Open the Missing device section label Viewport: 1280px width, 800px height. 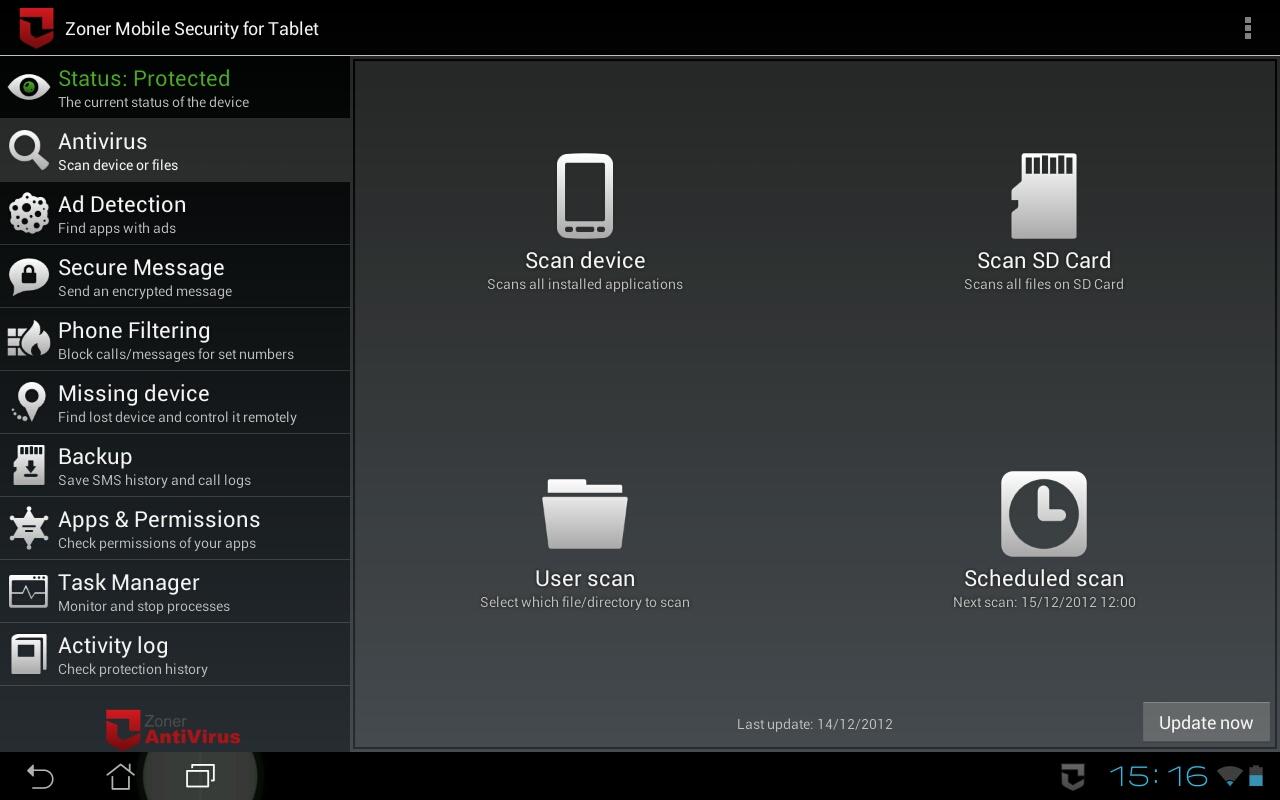(133, 393)
